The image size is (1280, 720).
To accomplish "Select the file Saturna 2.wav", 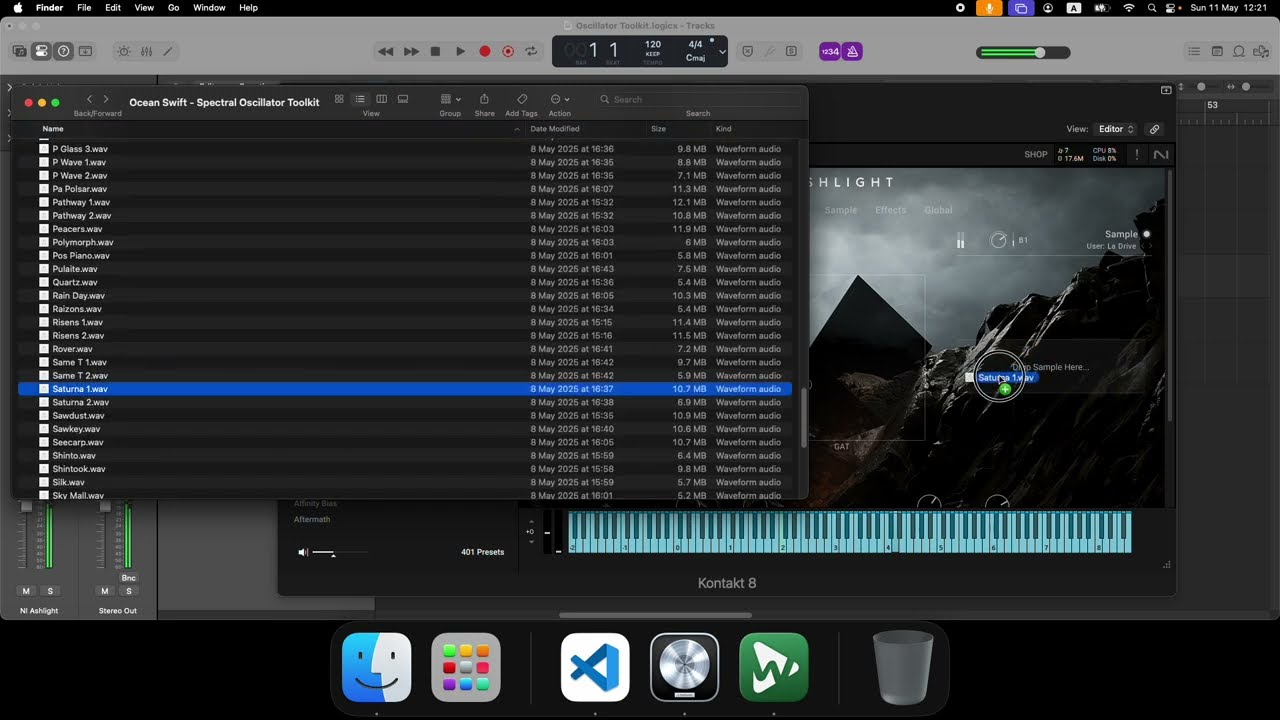I will point(405,402).
